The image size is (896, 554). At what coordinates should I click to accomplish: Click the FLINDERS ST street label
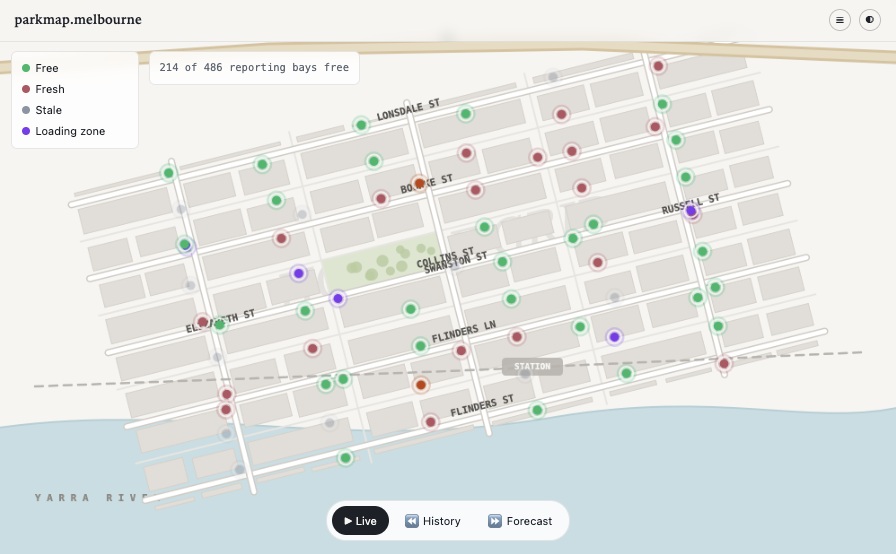click(482, 405)
